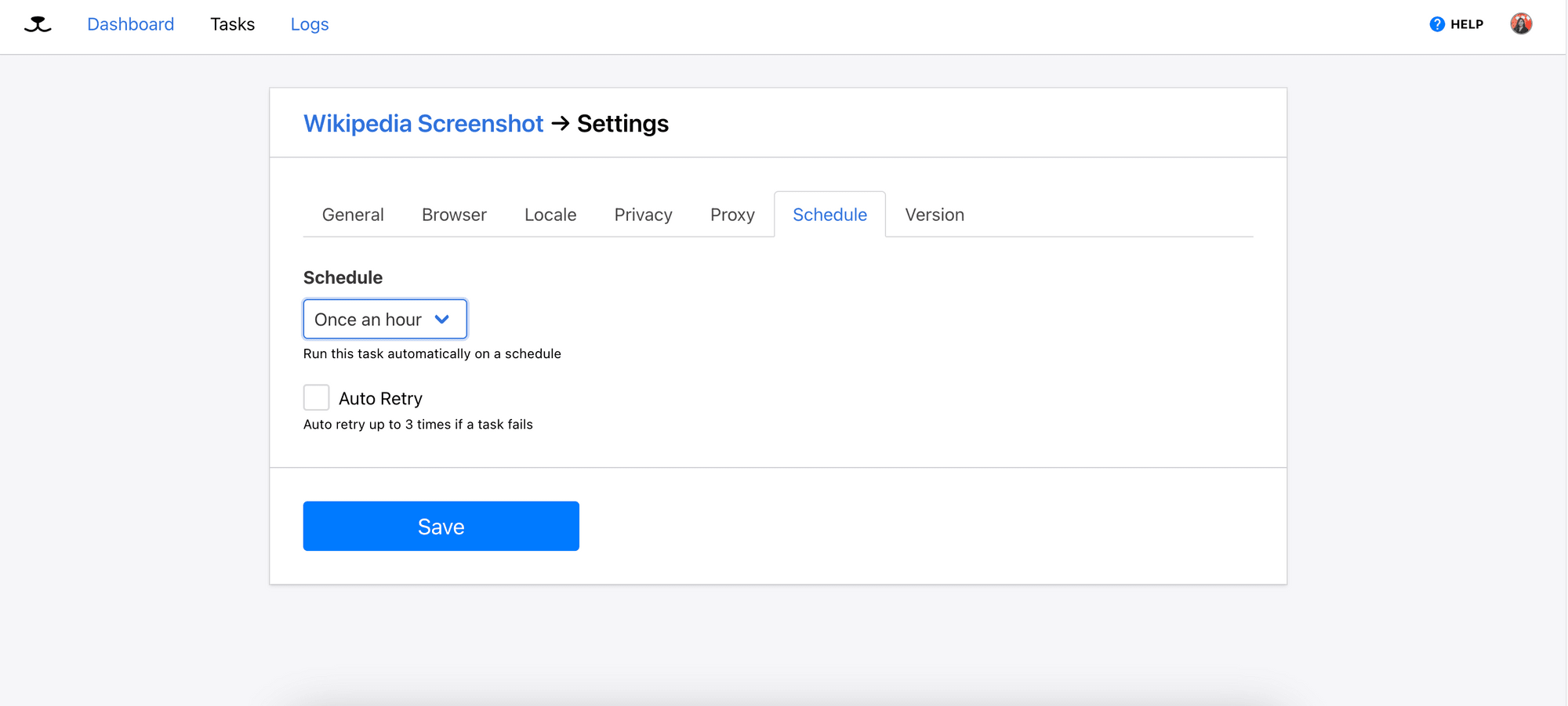Switch to the General tab

point(353,215)
